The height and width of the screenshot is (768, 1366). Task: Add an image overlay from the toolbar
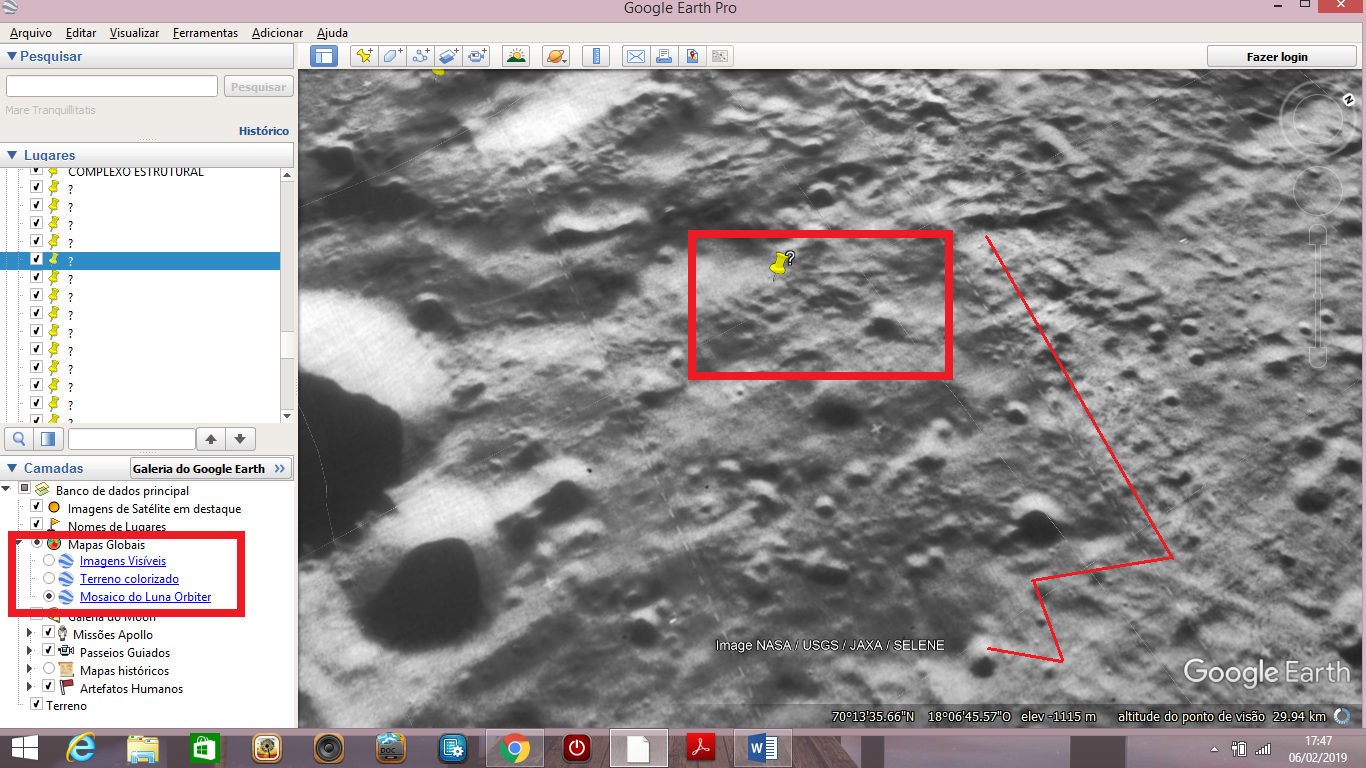pyautogui.click(x=449, y=56)
